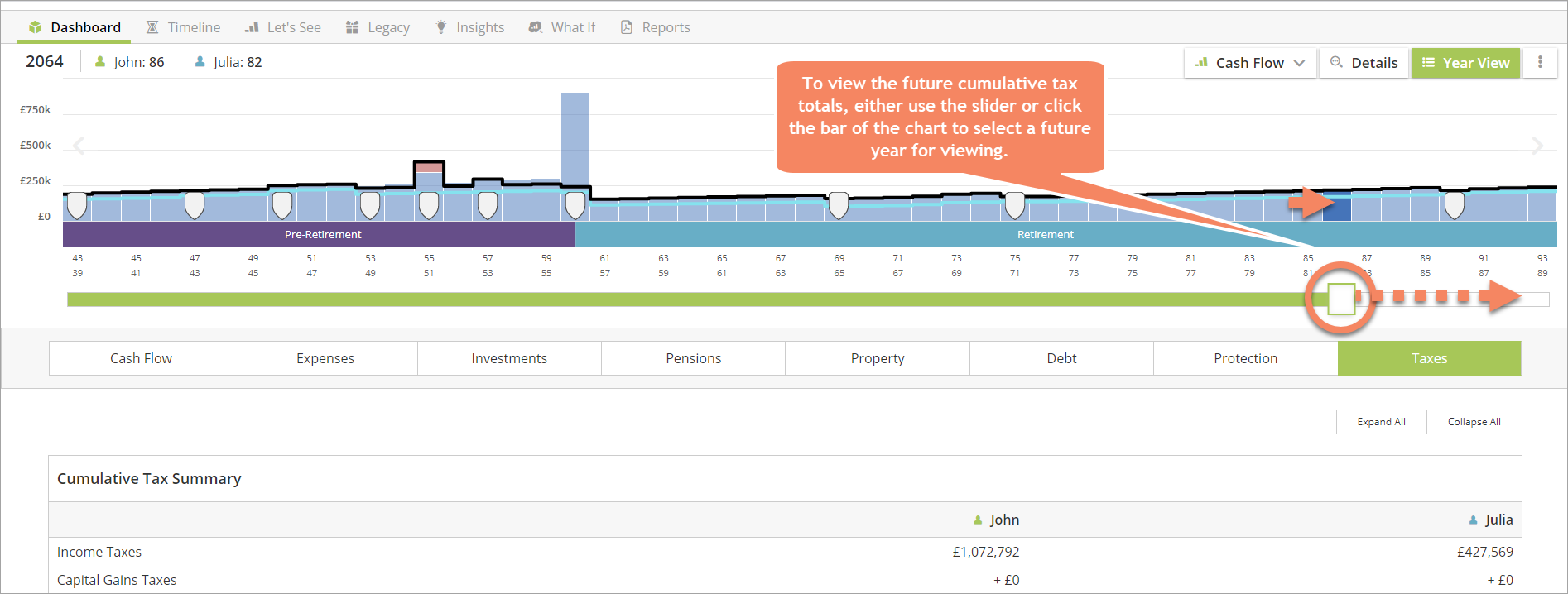Toggle the Year View button
The image size is (1568, 594).
pyautogui.click(x=1465, y=63)
